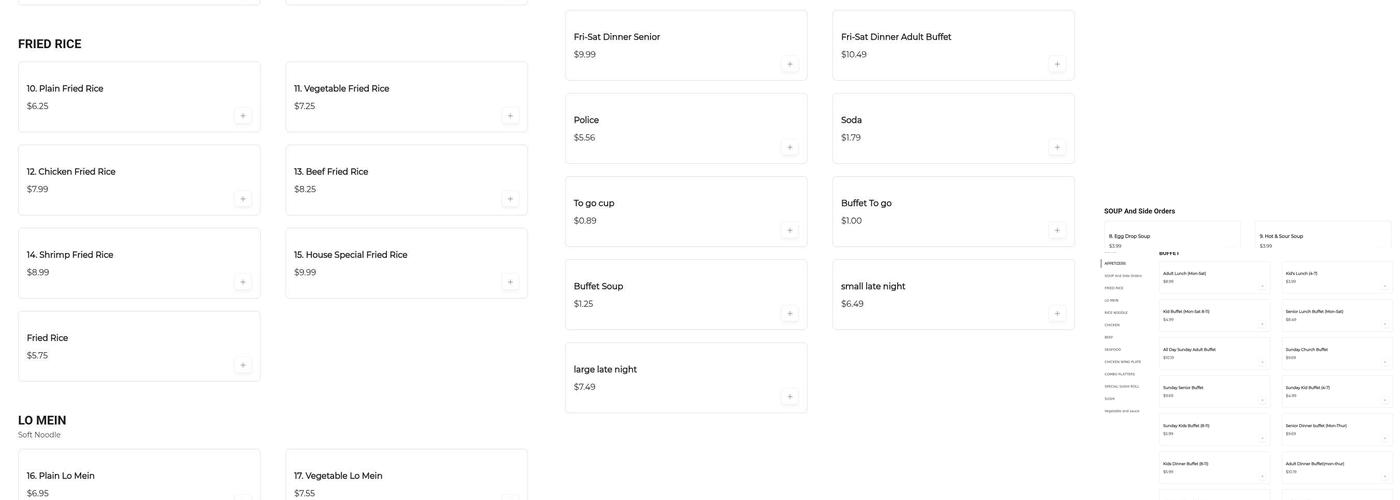Click plus icon on Police item
Viewport: 1400px width, 500px height.
[790, 148]
